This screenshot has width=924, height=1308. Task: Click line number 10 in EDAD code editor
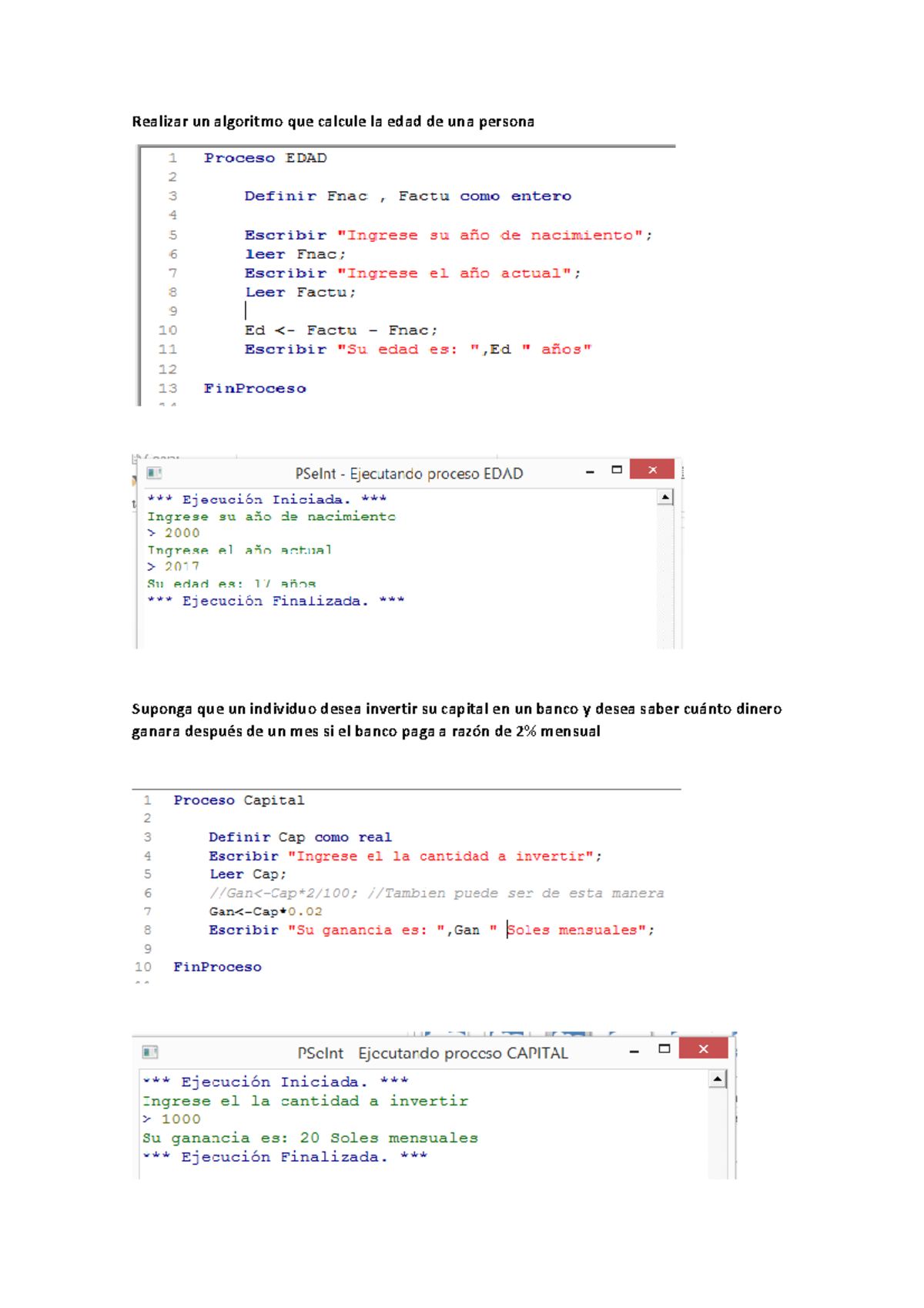[168, 330]
